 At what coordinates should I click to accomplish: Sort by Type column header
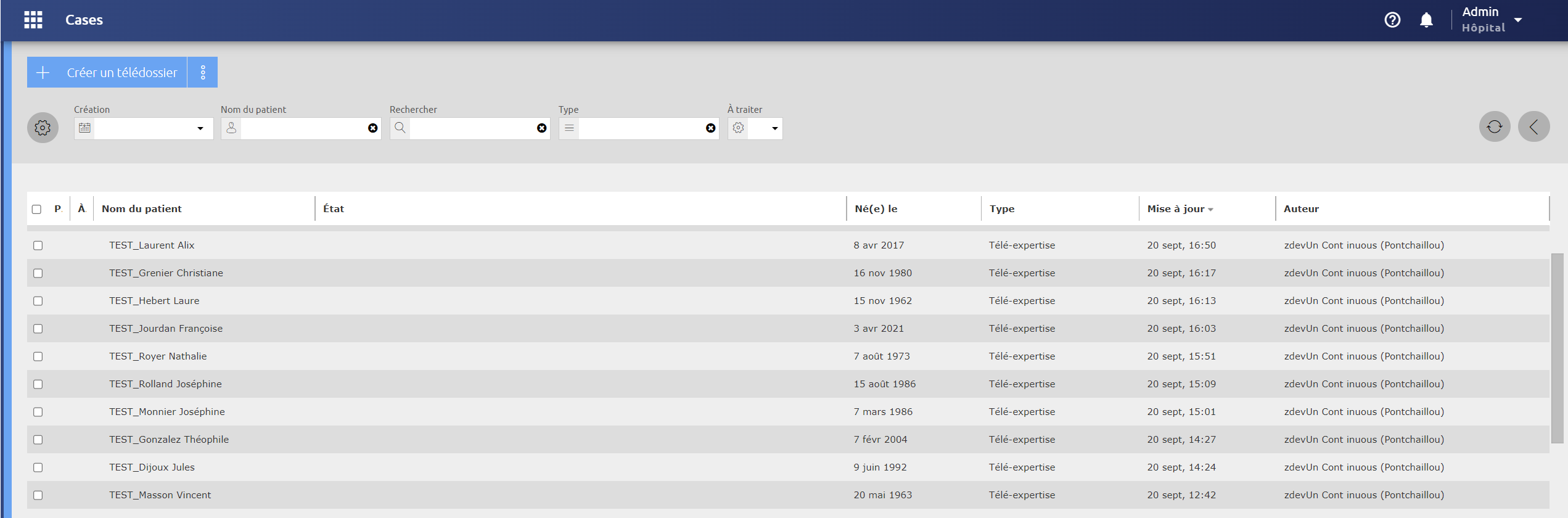[x=1002, y=208]
